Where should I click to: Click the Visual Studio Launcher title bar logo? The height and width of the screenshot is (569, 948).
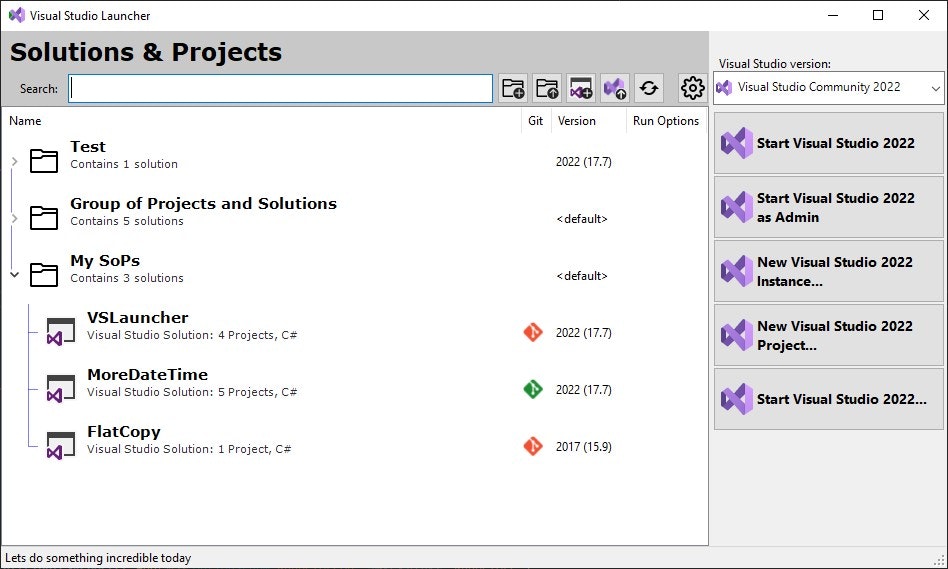point(16,15)
